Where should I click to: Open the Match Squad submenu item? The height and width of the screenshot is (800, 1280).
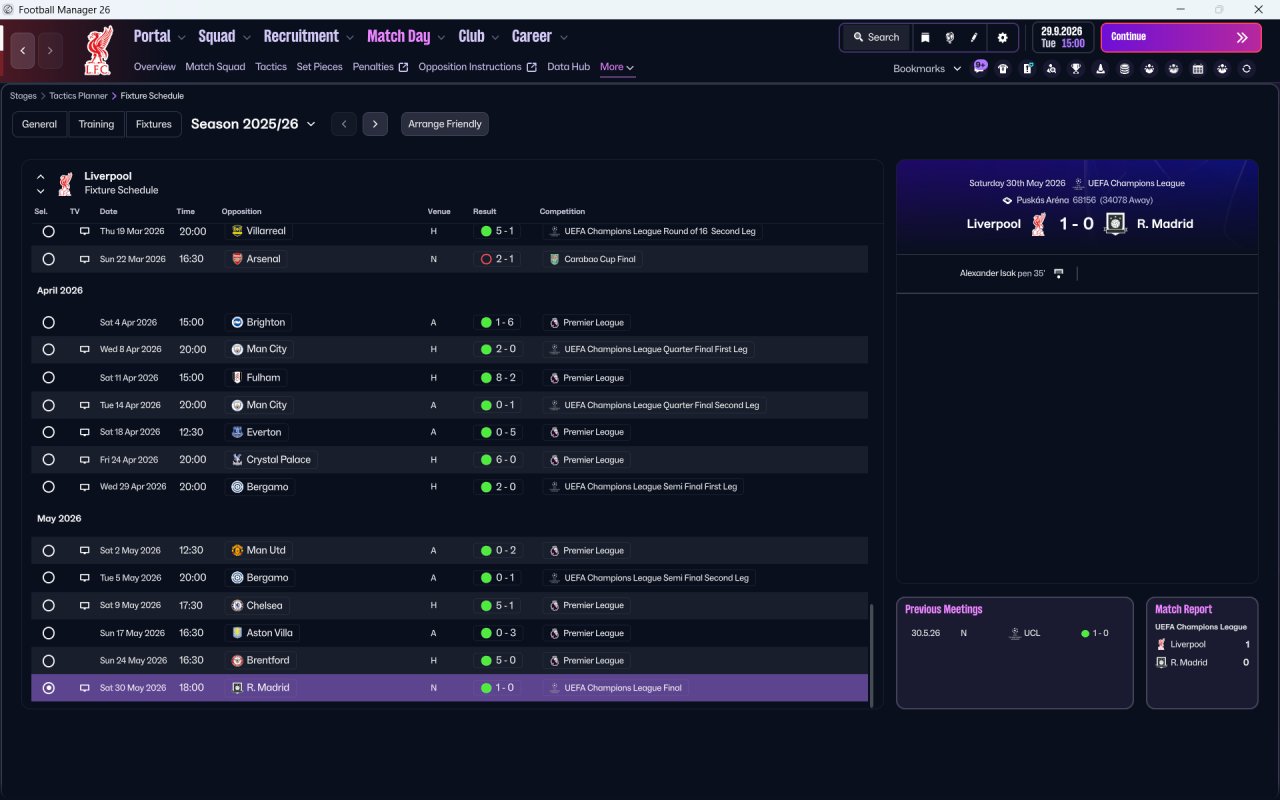(215, 67)
